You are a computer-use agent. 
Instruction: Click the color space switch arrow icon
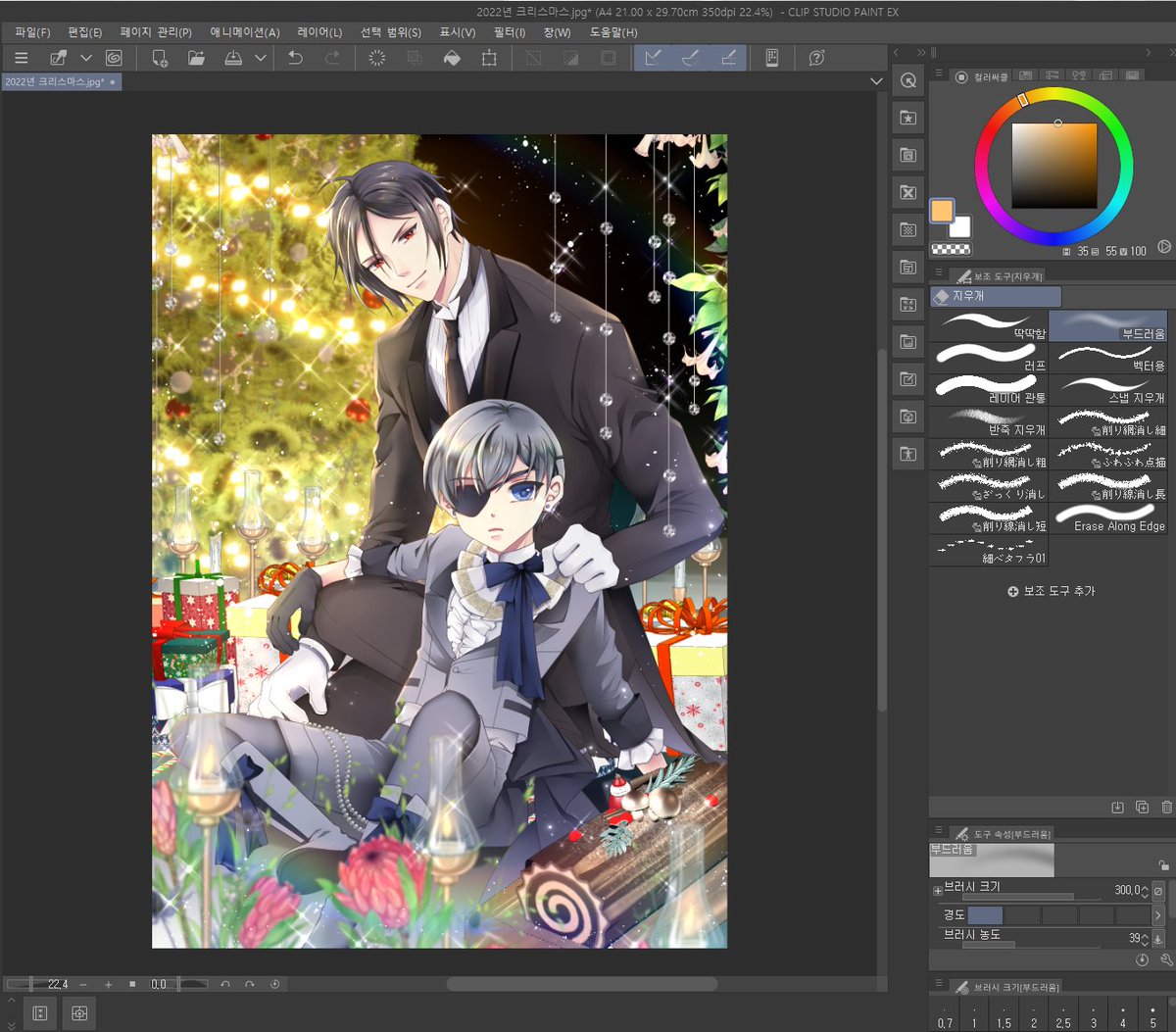[1164, 248]
